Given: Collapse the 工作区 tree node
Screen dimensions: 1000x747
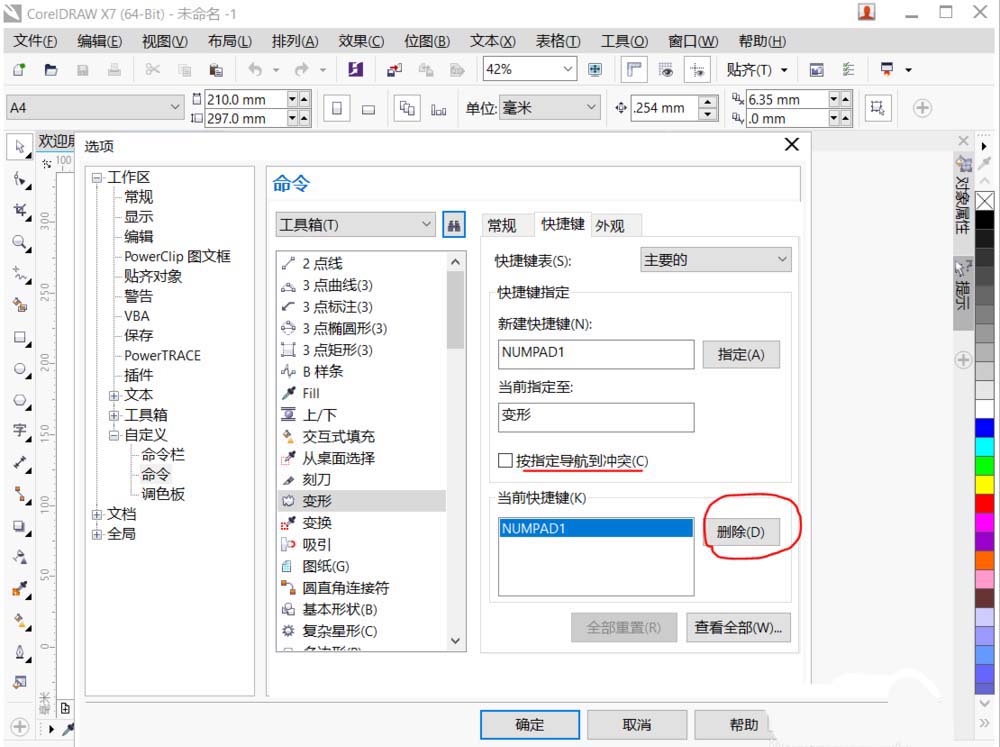Looking at the screenshot, I should (x=97, y=177).
